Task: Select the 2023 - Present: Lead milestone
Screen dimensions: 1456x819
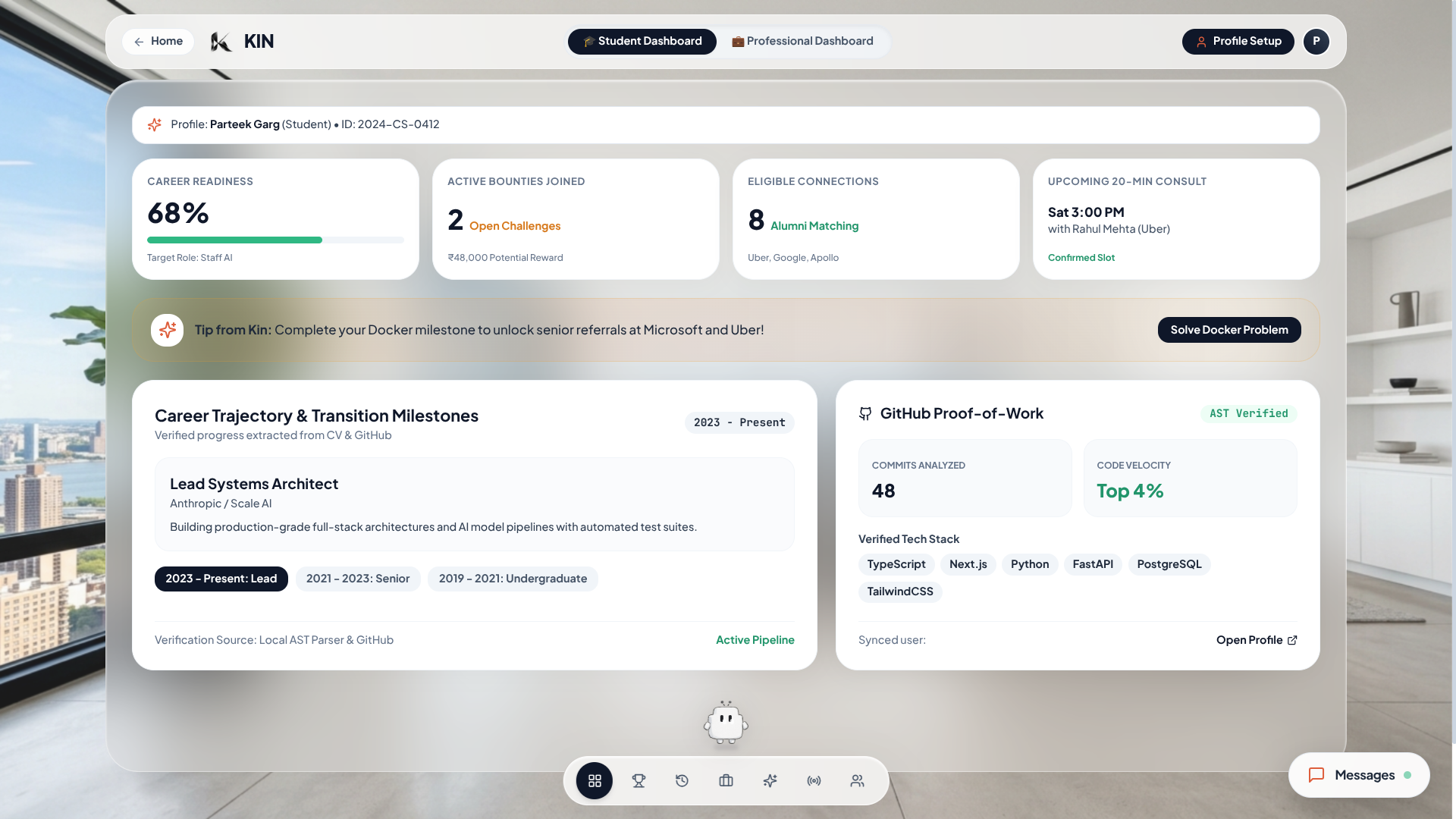Action: click(x=221, y=579)
